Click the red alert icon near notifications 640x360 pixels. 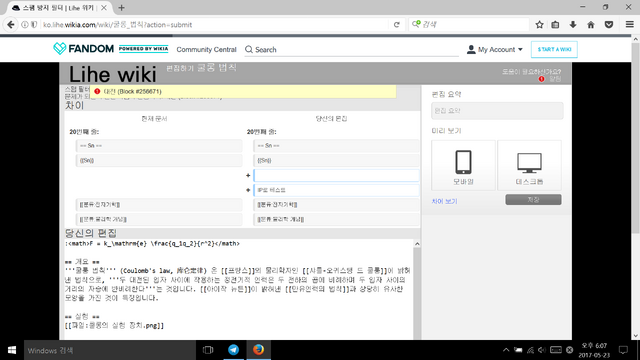click(x=541, y=79)
